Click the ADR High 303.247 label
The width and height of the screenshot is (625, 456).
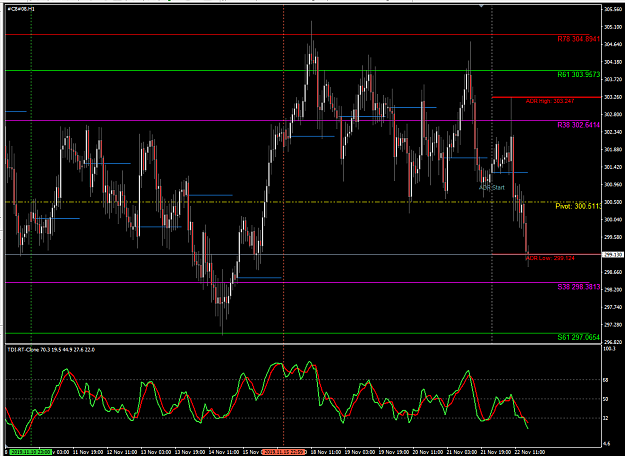(x=550, y=101)
